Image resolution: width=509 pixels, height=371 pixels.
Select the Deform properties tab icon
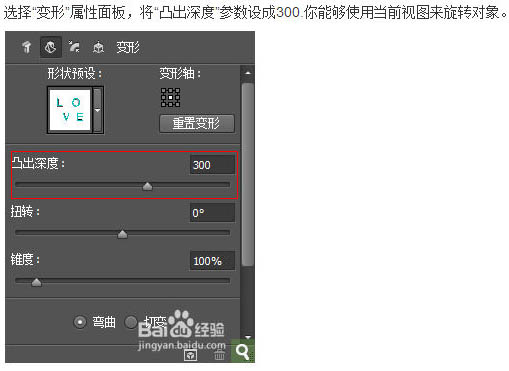(51, 47)
